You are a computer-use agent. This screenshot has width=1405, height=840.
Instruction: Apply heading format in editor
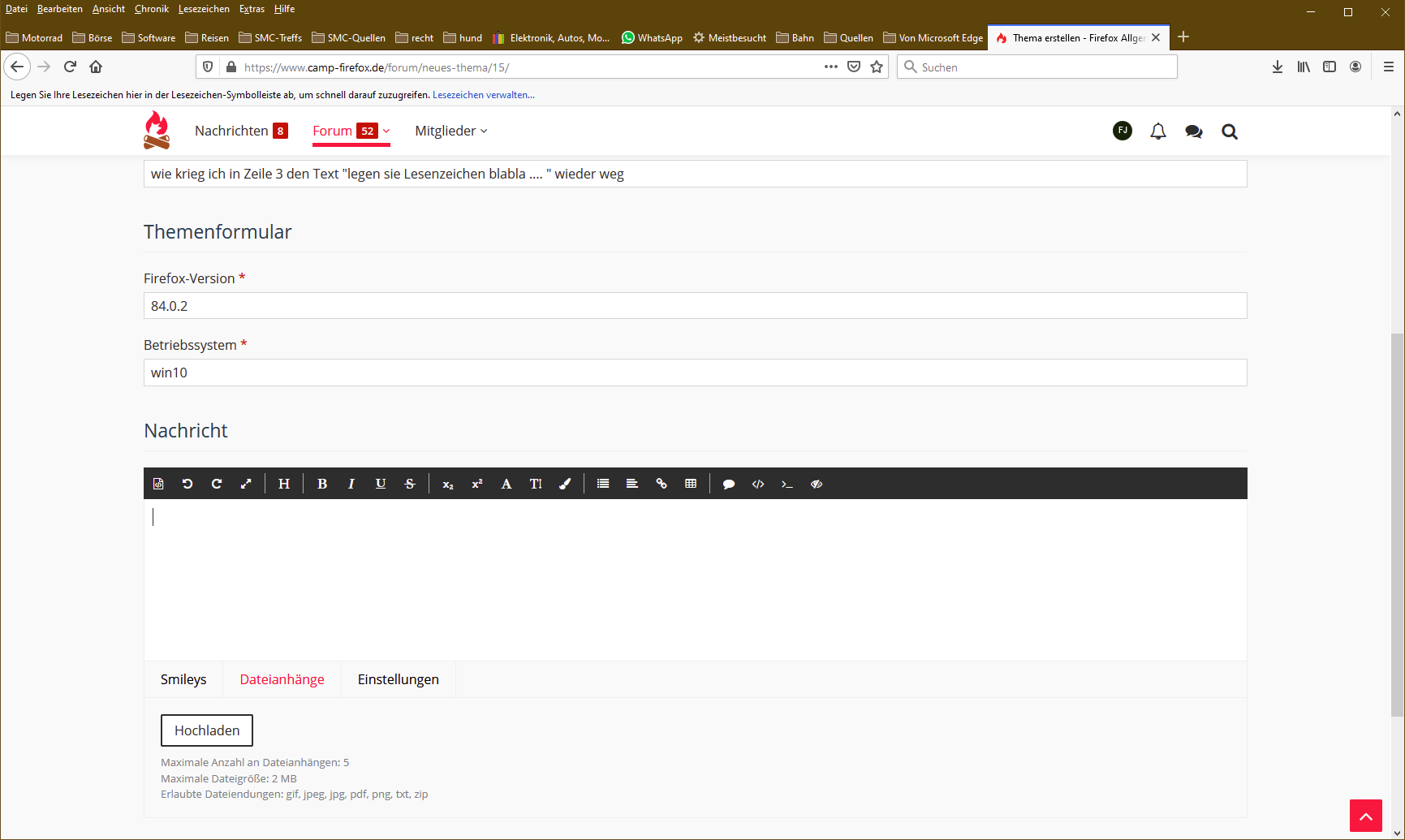(284, 484)
